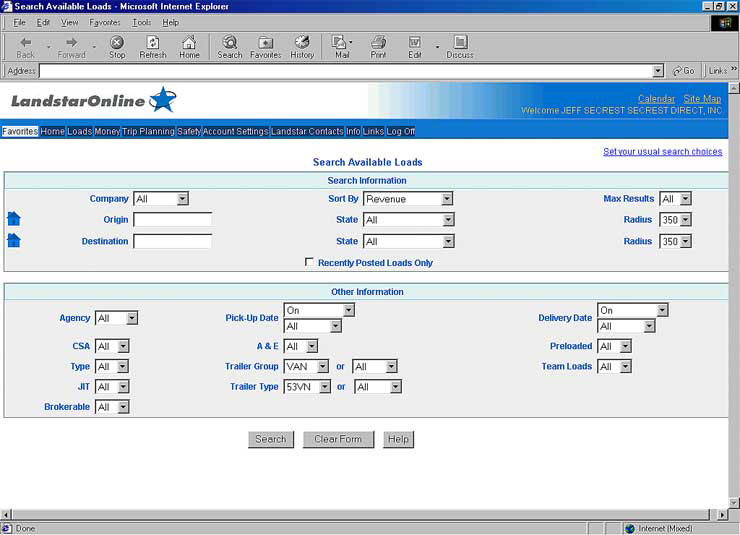
Task: Click the IE page icon in status bar
Action: [x=7, y=528]
